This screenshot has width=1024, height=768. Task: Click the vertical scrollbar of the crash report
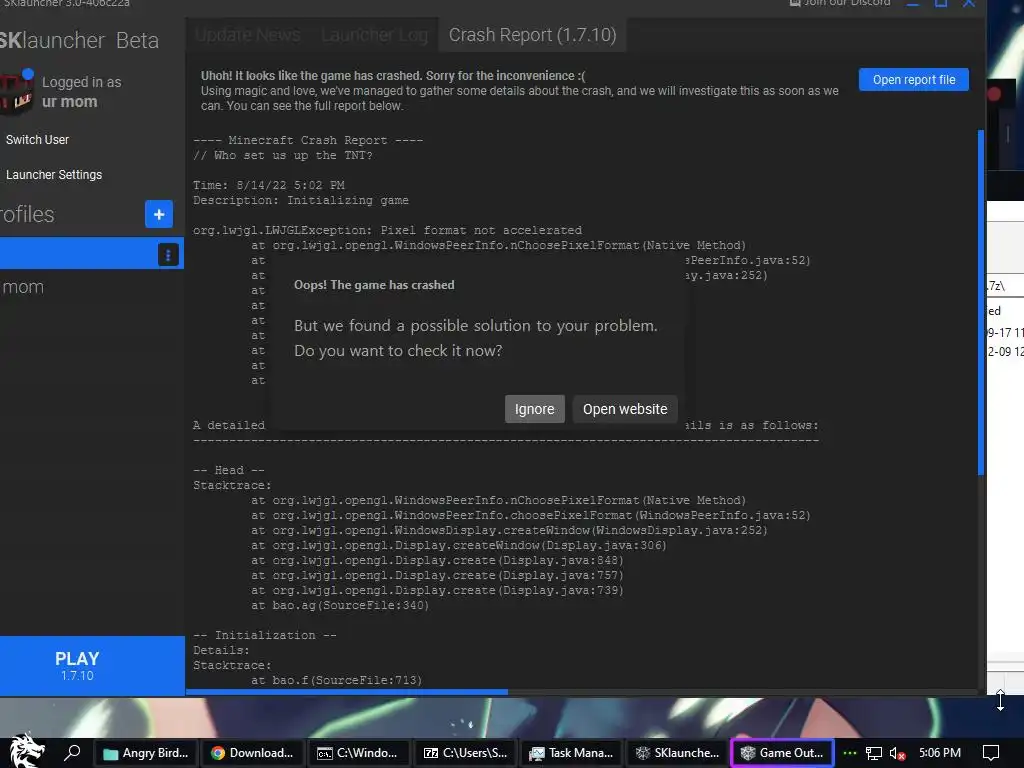click(980, 302)
